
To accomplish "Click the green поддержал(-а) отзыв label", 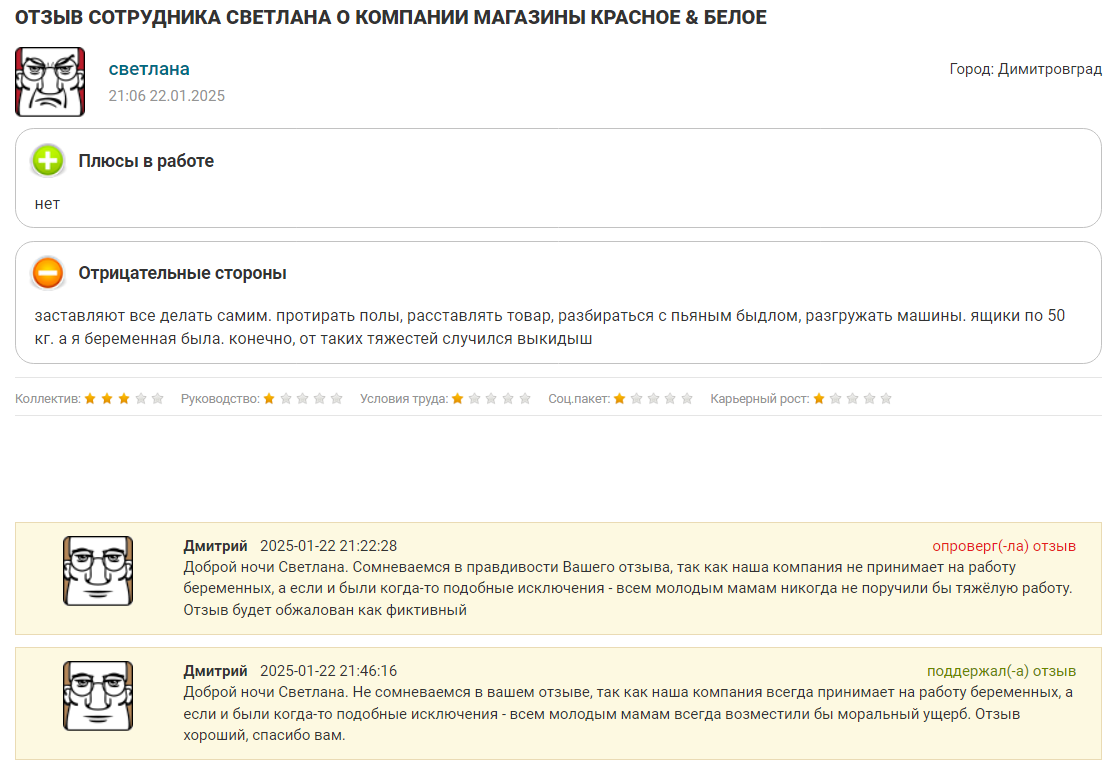I will click(x=1001, y=670).
